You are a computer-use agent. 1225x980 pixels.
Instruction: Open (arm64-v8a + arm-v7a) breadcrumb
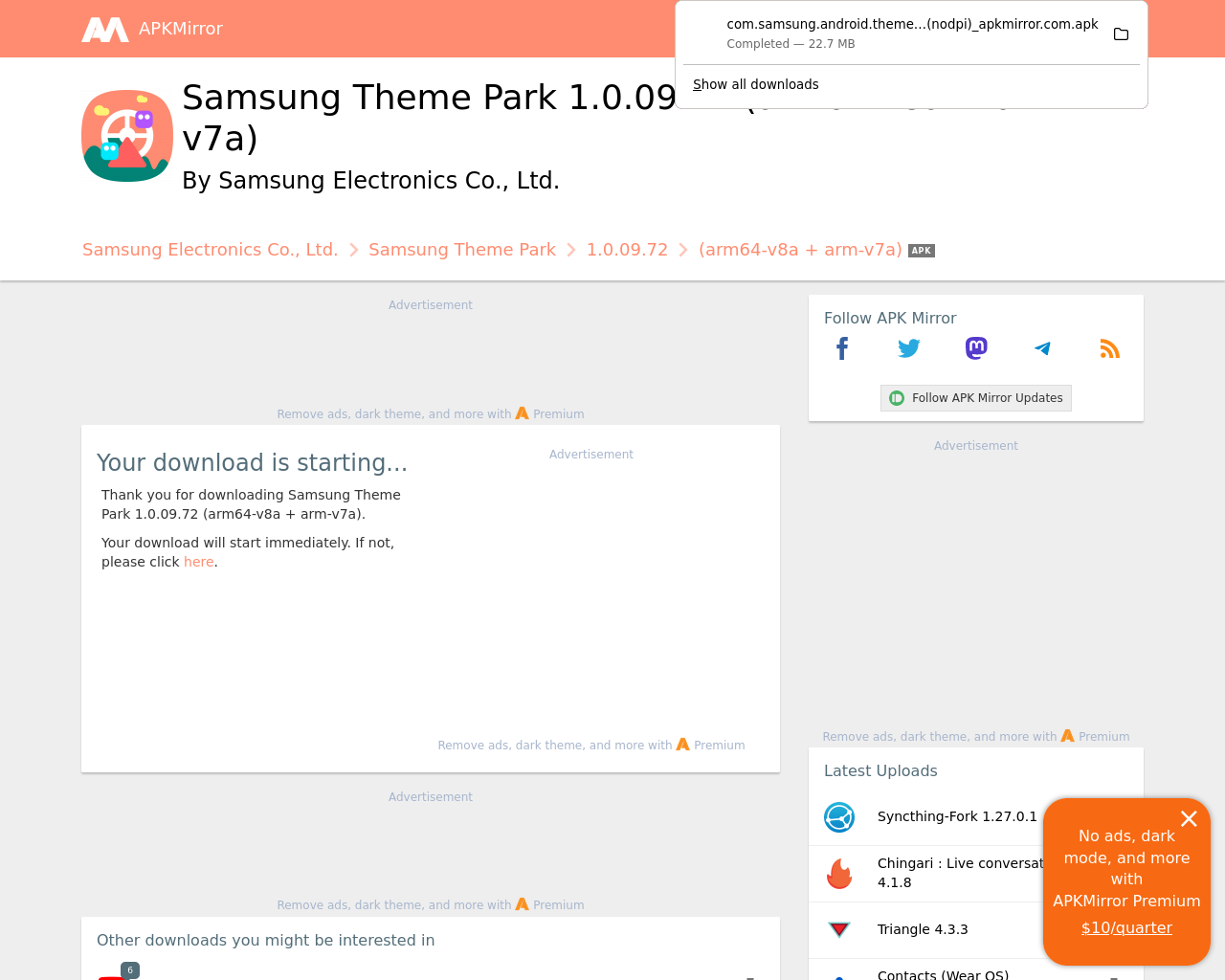(800, 250)
